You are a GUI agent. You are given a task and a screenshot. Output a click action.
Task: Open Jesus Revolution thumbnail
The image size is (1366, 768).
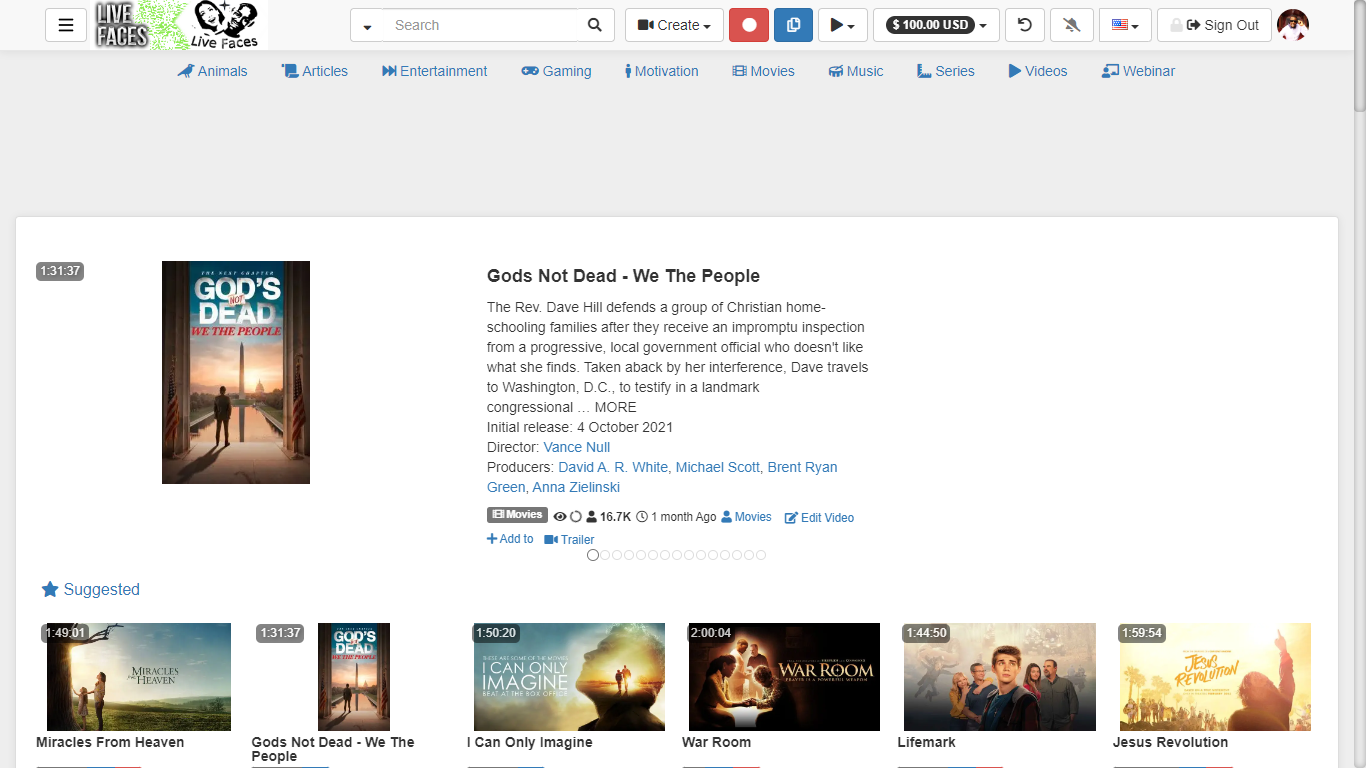(x=1215, y=677)
